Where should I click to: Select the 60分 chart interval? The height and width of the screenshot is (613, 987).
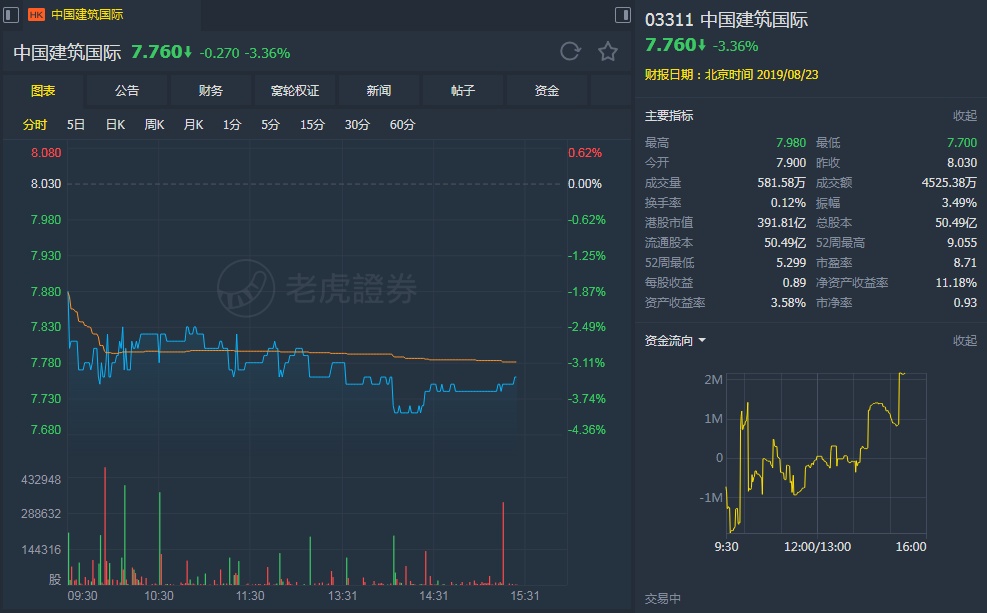pyautogui.click(x=402, y=125)
